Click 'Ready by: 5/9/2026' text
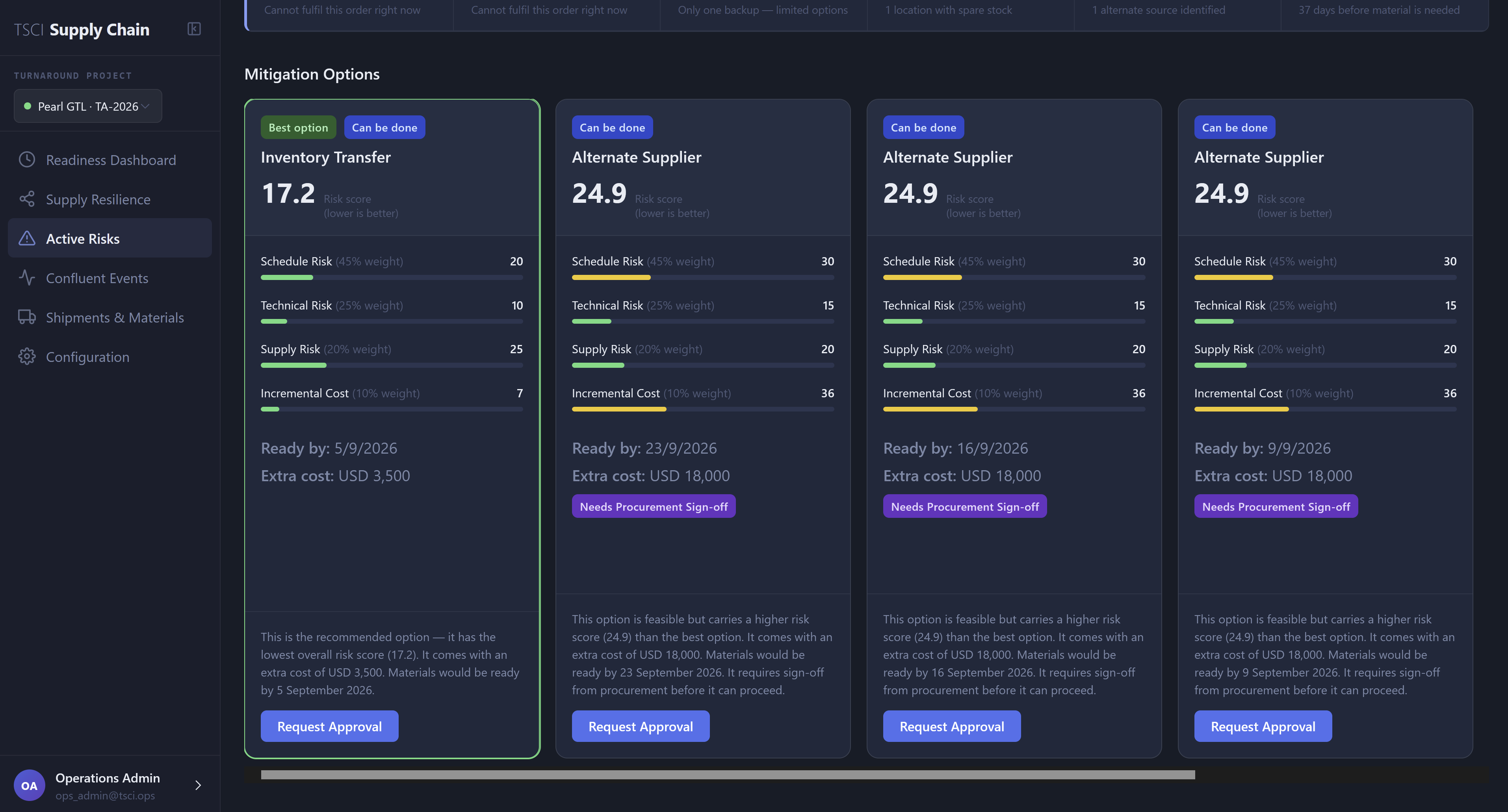 [x=329, y=448]
